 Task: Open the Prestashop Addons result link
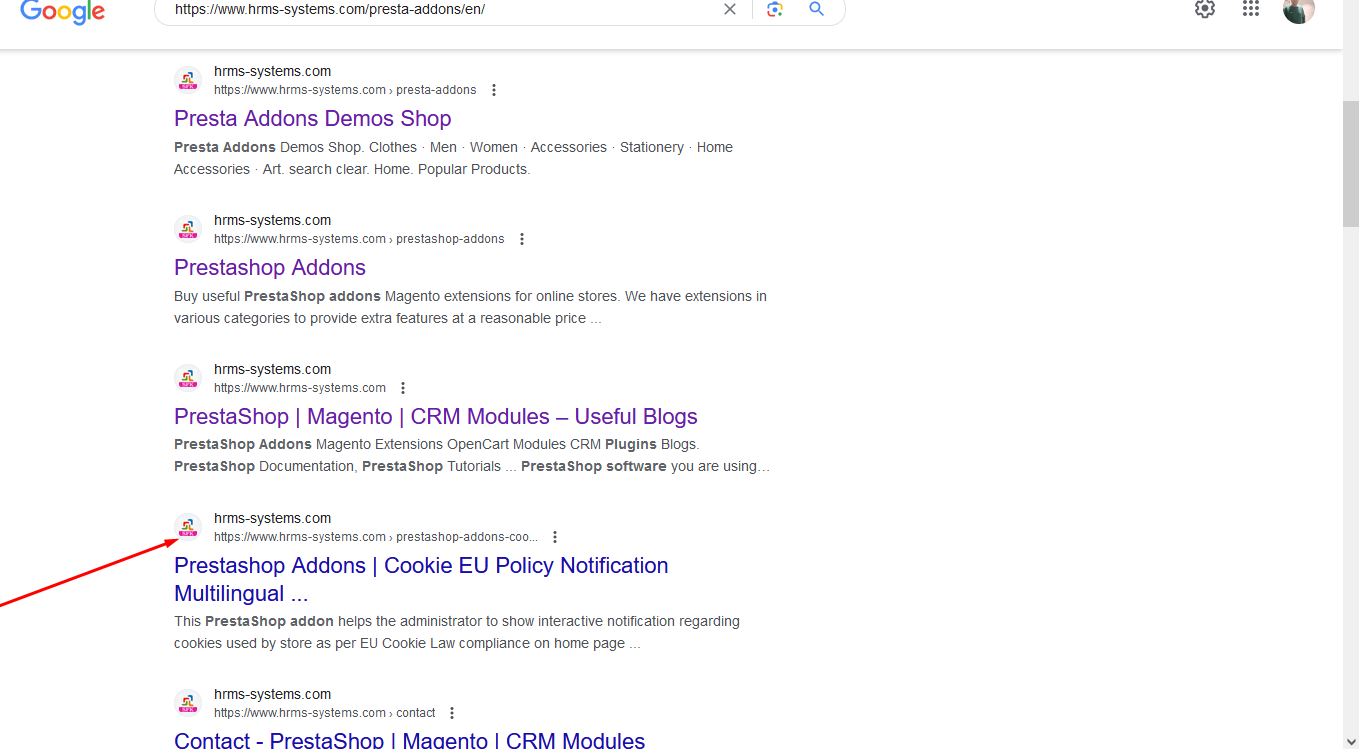[270, 267]
